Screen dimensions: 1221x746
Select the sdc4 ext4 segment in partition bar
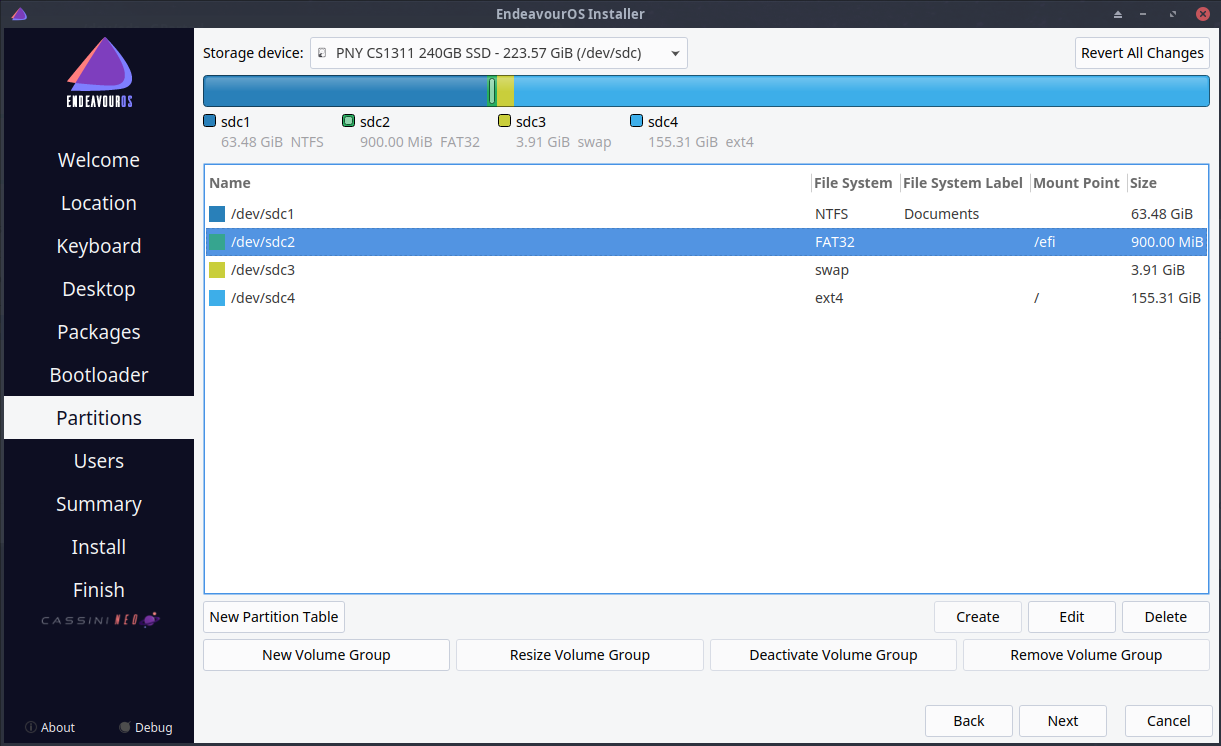(x=861, y=91)
